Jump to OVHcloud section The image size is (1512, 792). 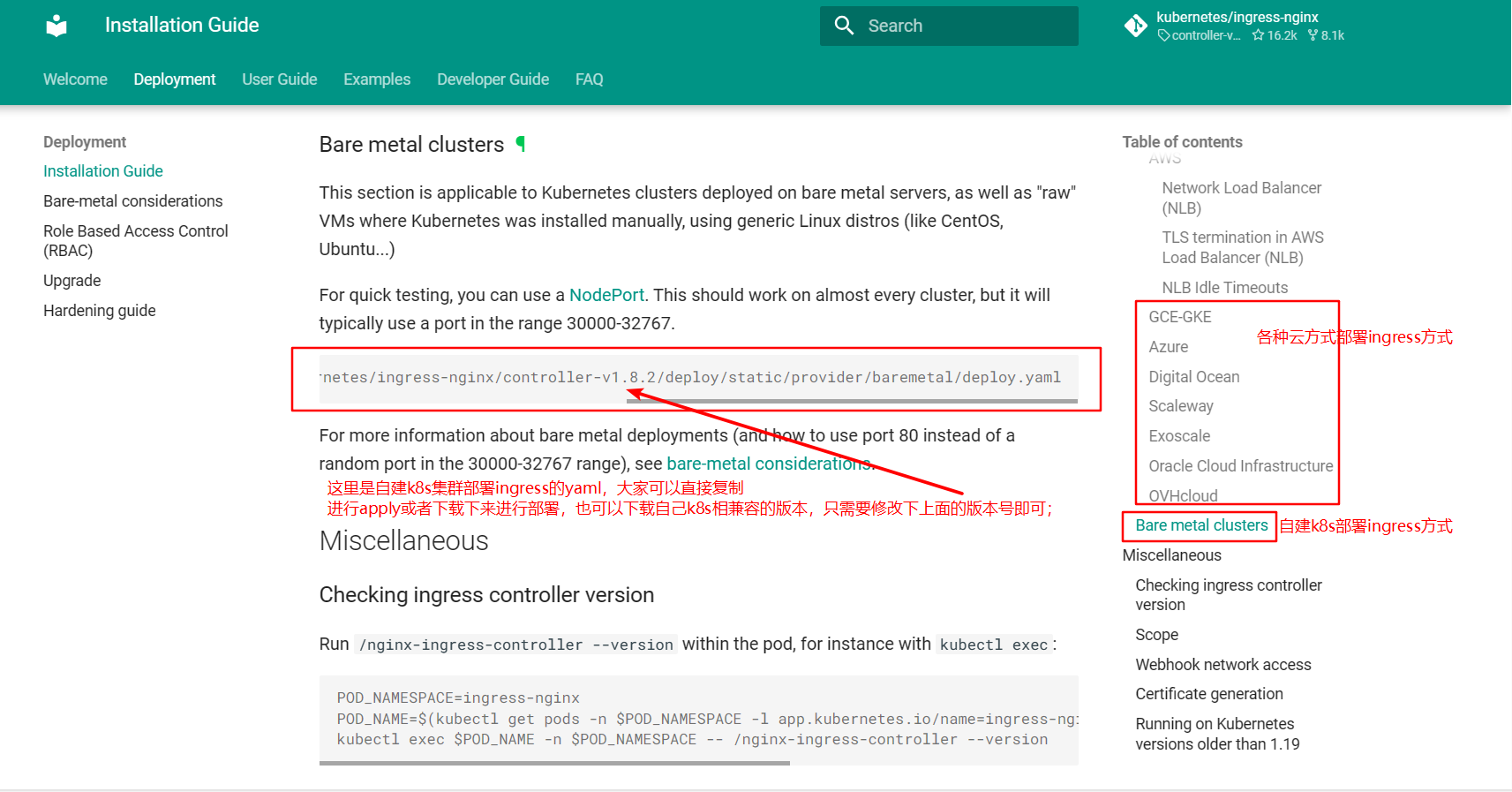pyautogui.click(x=1183, y=496)
